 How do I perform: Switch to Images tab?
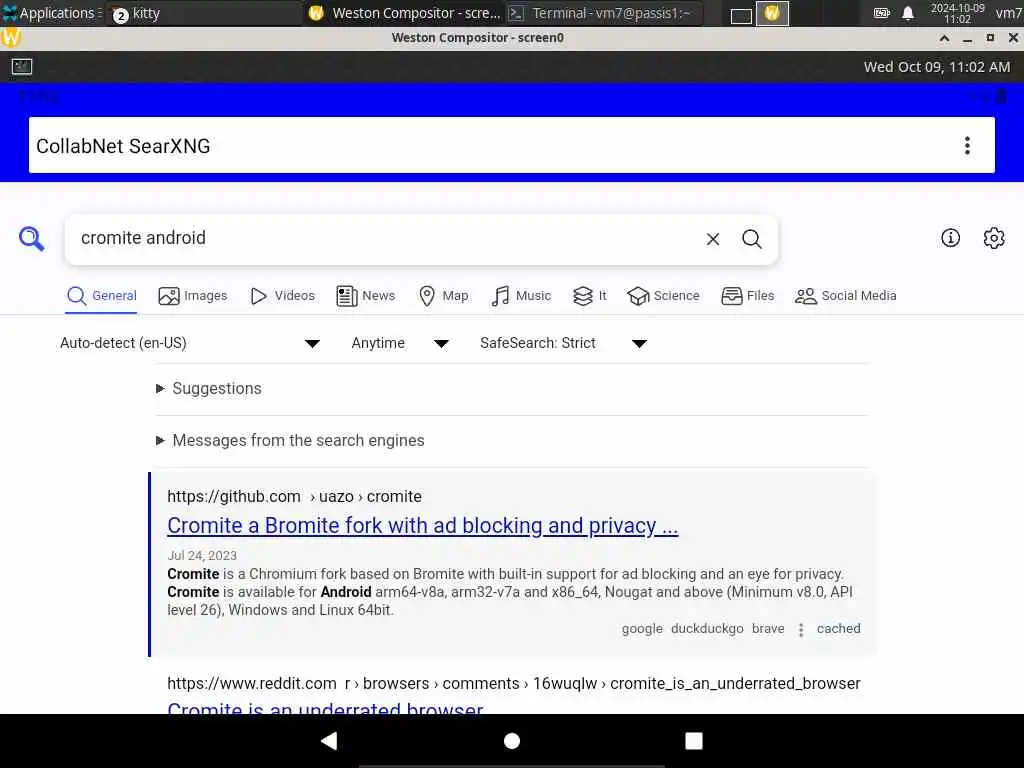193,296
